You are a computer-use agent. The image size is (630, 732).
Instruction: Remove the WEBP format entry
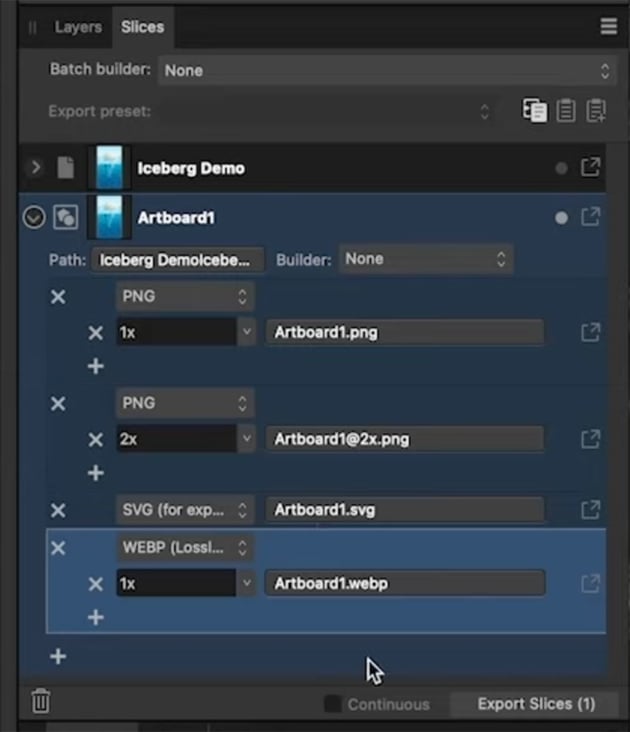tap(58, 548)
